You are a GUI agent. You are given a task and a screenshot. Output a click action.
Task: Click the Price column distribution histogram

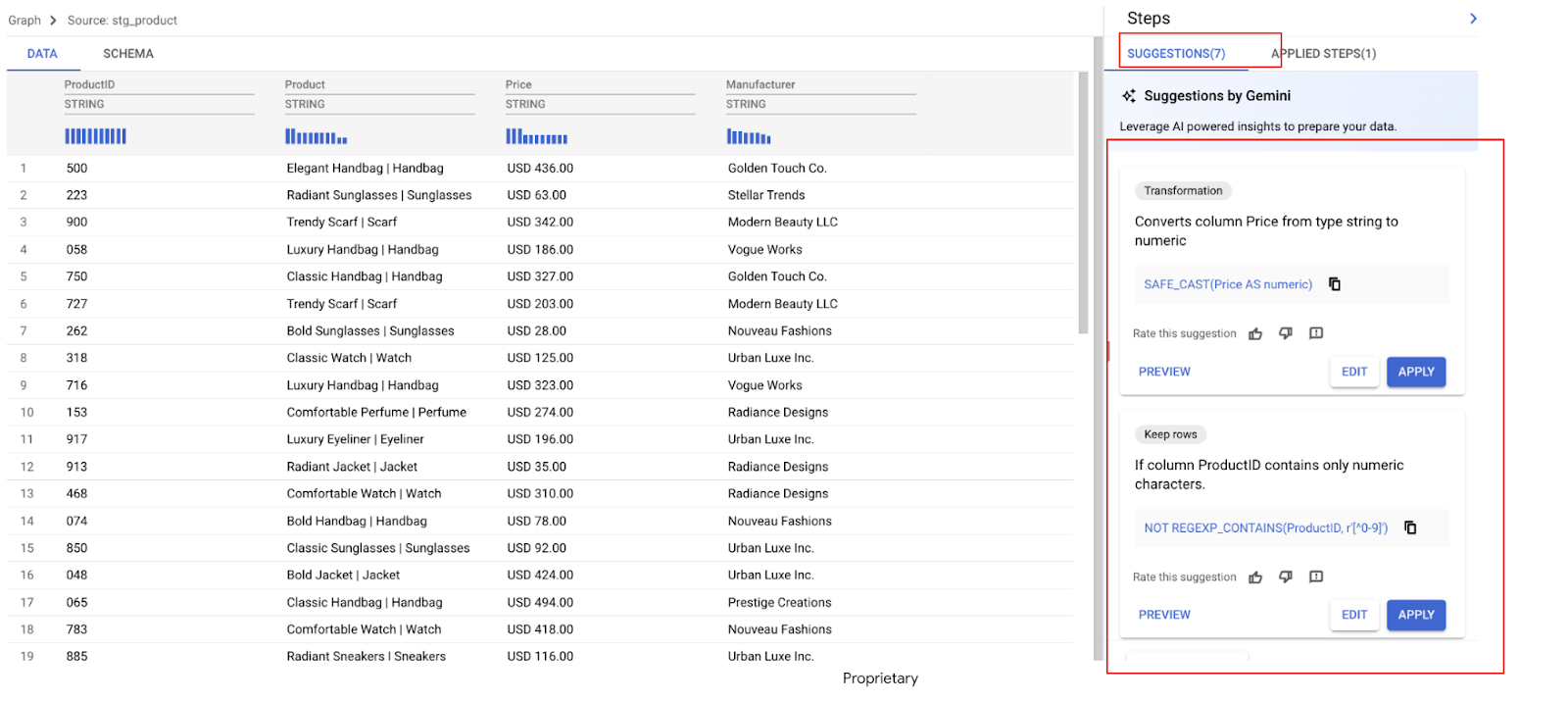(x=536, y=137)
